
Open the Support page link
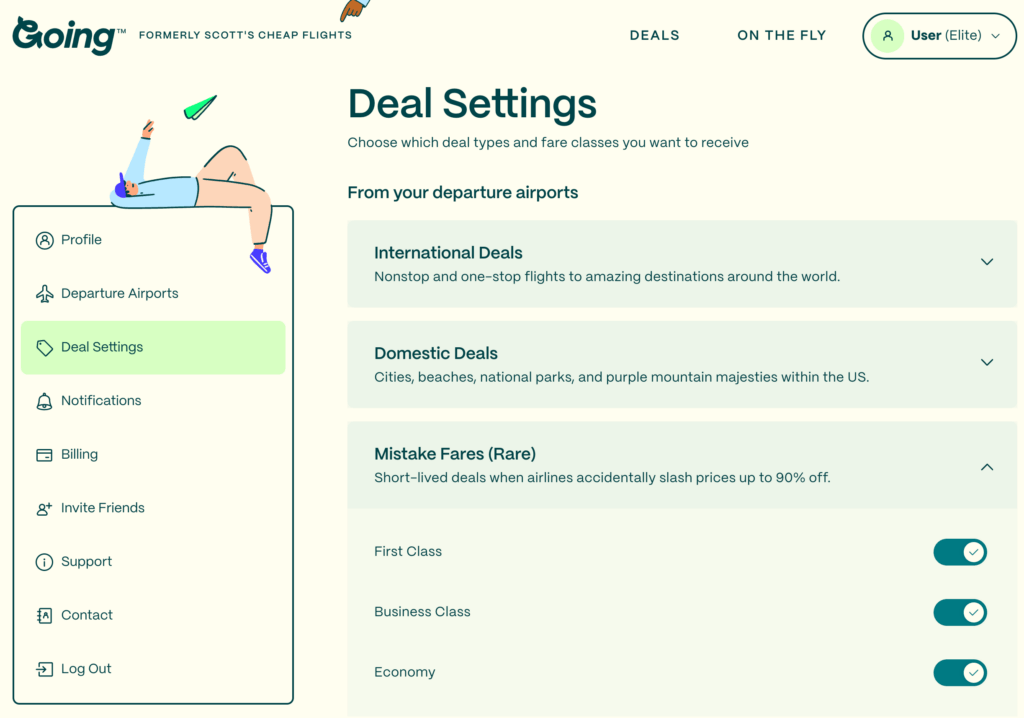click(153, 562)
